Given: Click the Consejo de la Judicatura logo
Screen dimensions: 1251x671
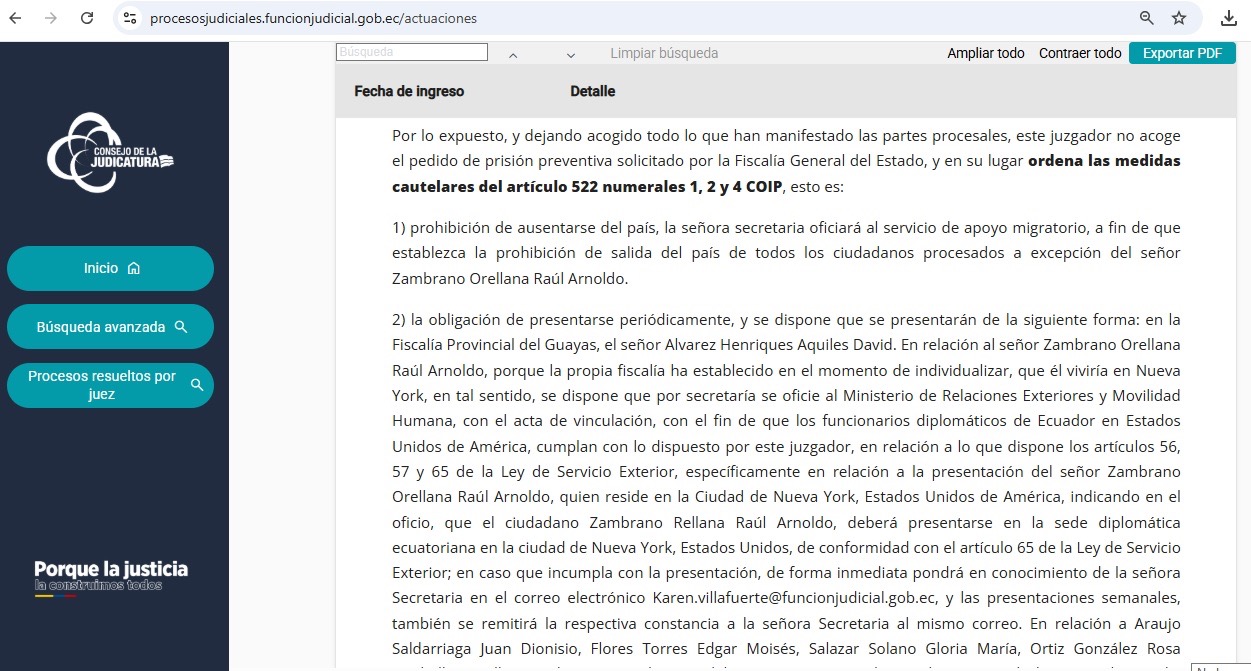Looking at the screenshot, I should 110,152.
